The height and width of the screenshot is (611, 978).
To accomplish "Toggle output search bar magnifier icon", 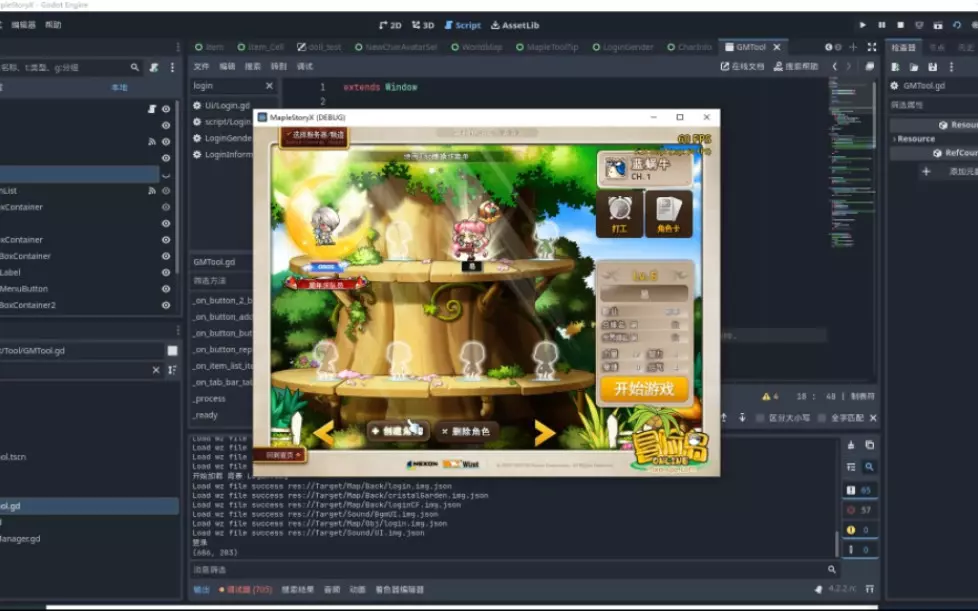I will coord(869,466).
